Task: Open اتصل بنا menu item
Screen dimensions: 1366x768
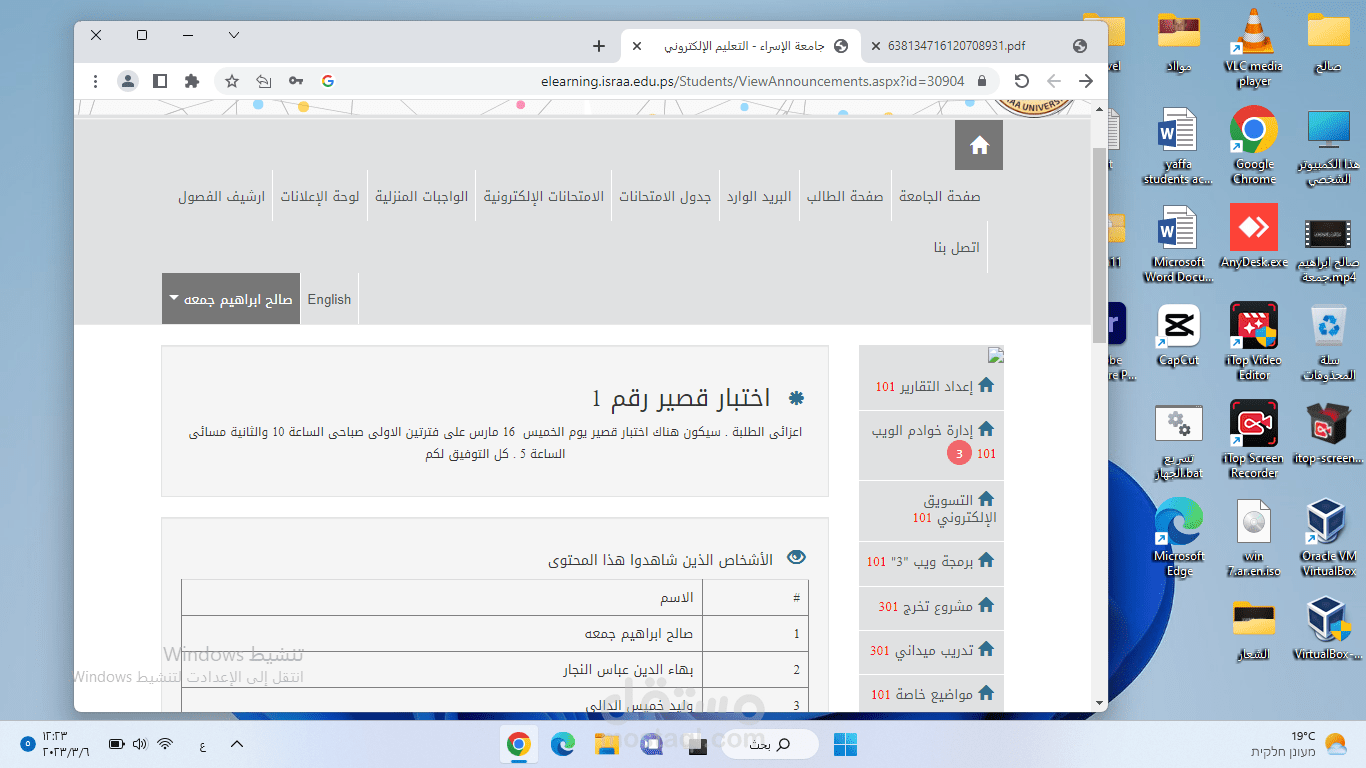Action: 957,247
